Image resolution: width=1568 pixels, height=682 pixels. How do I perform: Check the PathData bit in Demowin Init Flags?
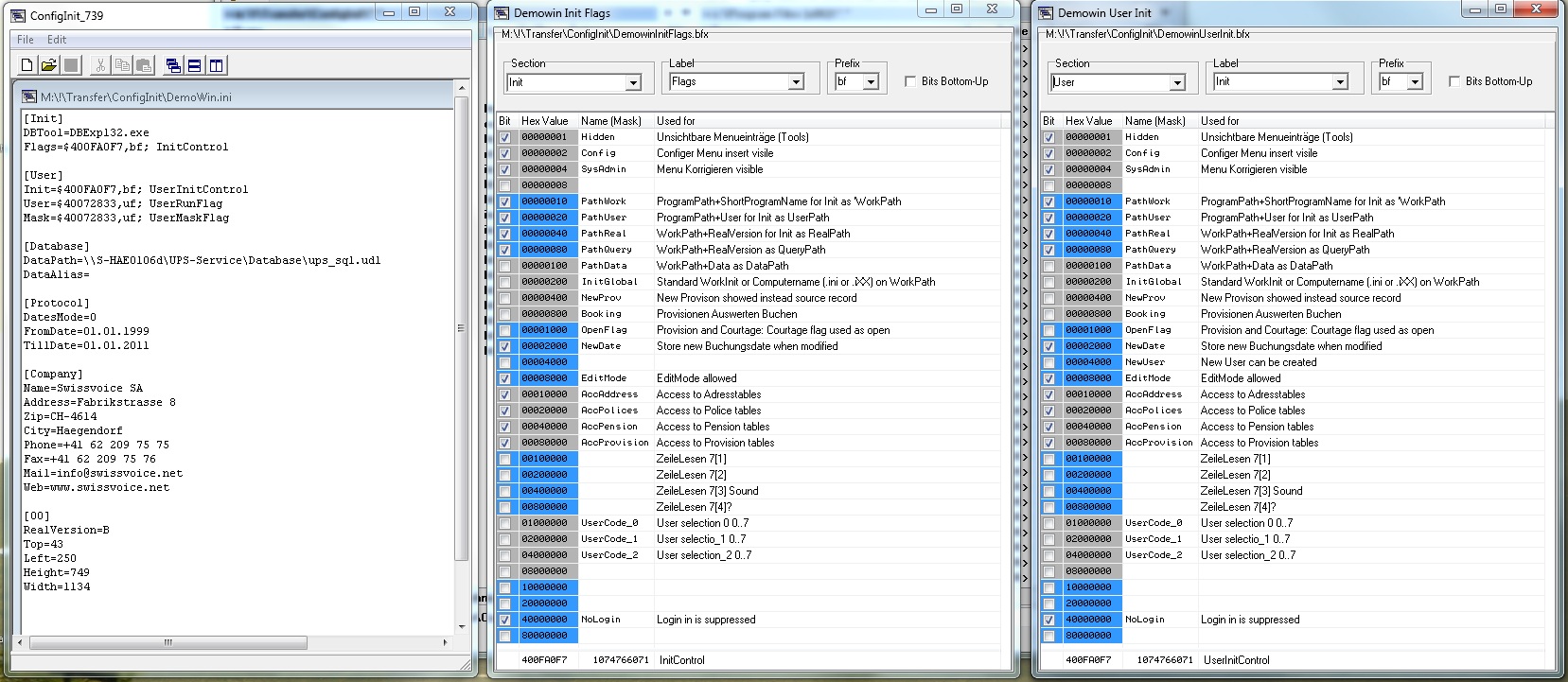[504, 266]
